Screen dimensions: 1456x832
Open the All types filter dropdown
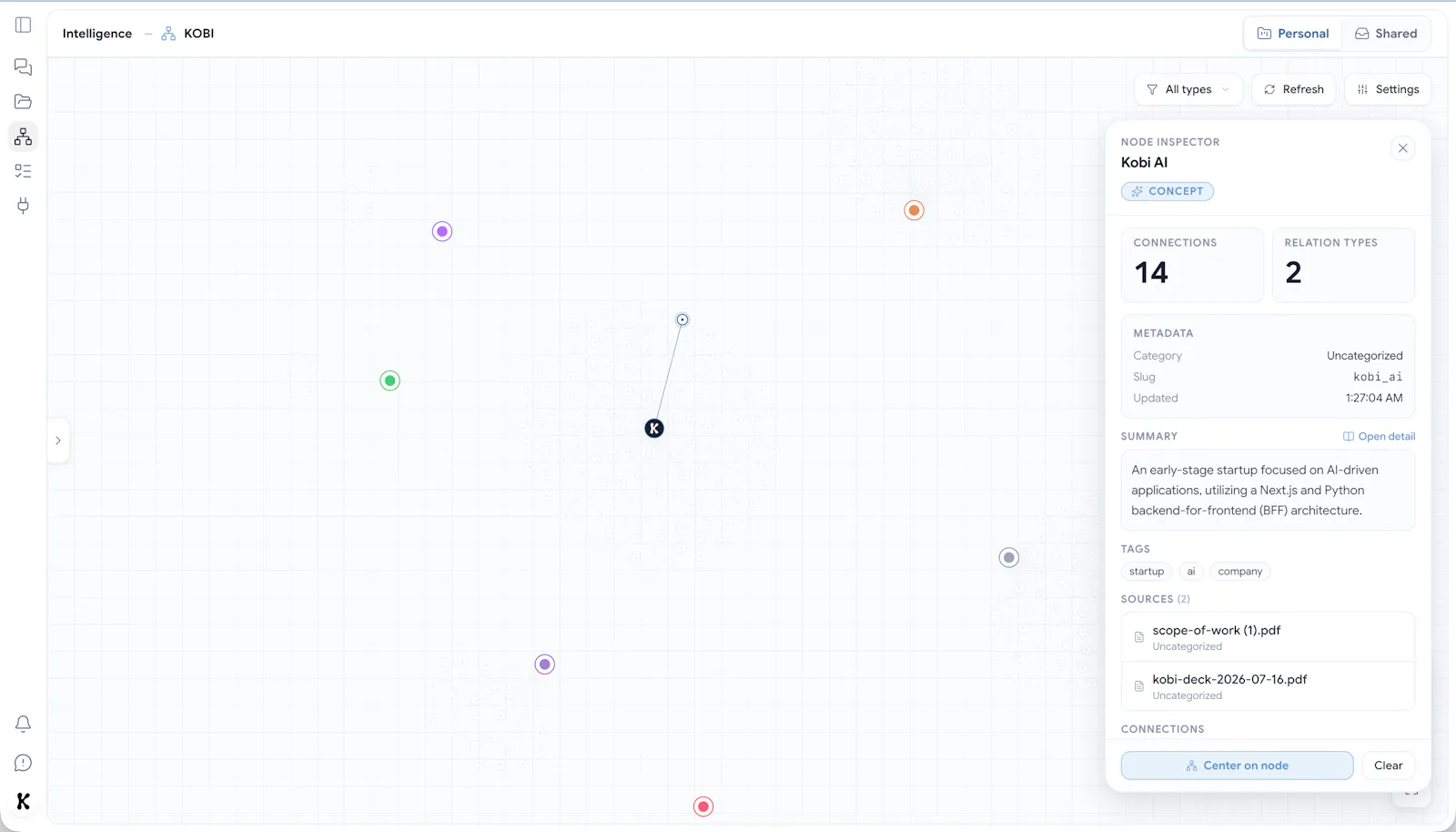tap(1188, 89)
